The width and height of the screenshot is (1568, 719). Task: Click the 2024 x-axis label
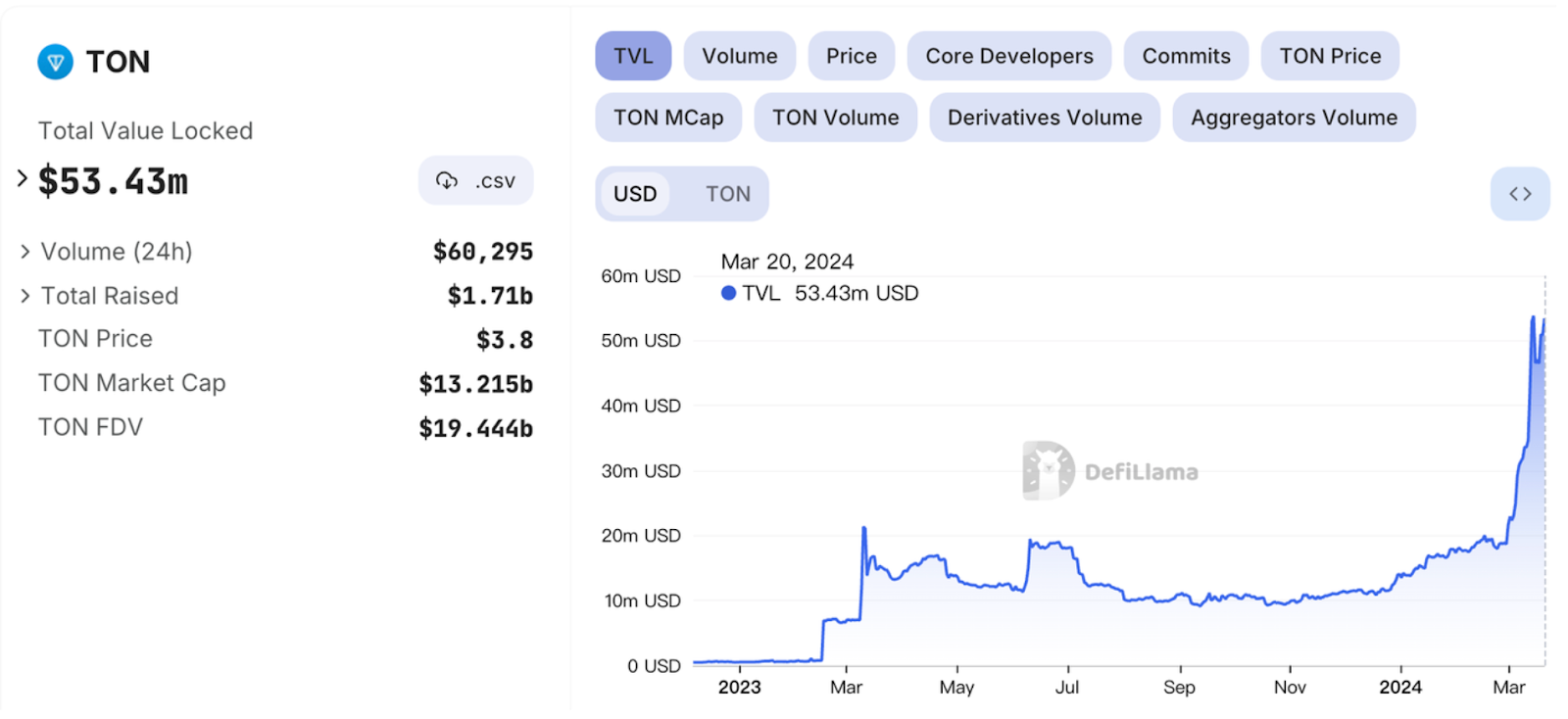[x=1400, y=687]
